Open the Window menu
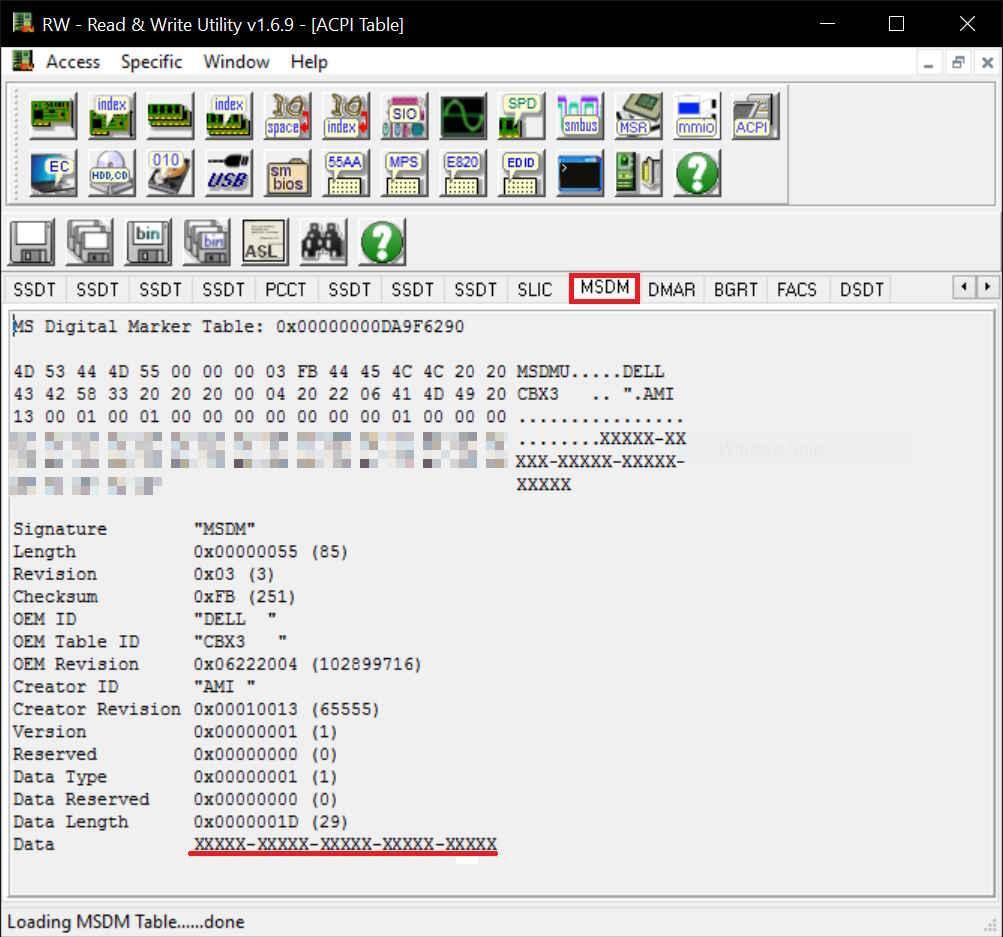 pos(236,62)
